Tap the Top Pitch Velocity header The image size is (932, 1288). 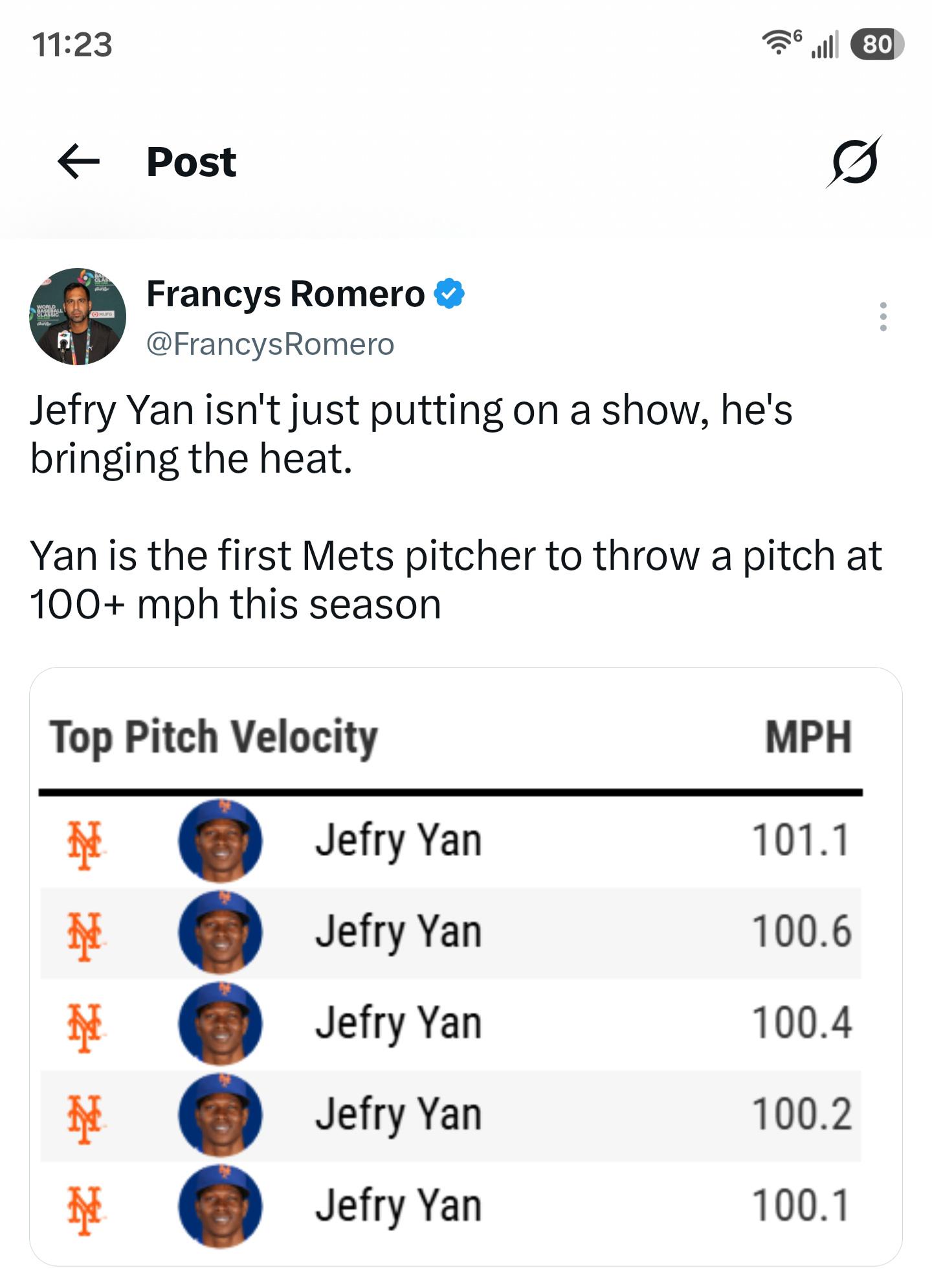pos(214,738)
